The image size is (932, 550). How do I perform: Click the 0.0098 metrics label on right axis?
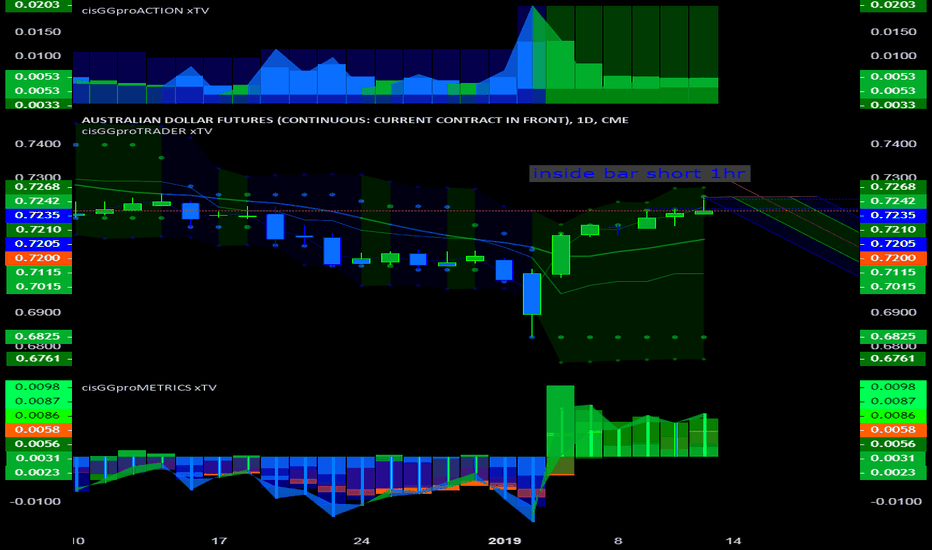tap(893, 386)
